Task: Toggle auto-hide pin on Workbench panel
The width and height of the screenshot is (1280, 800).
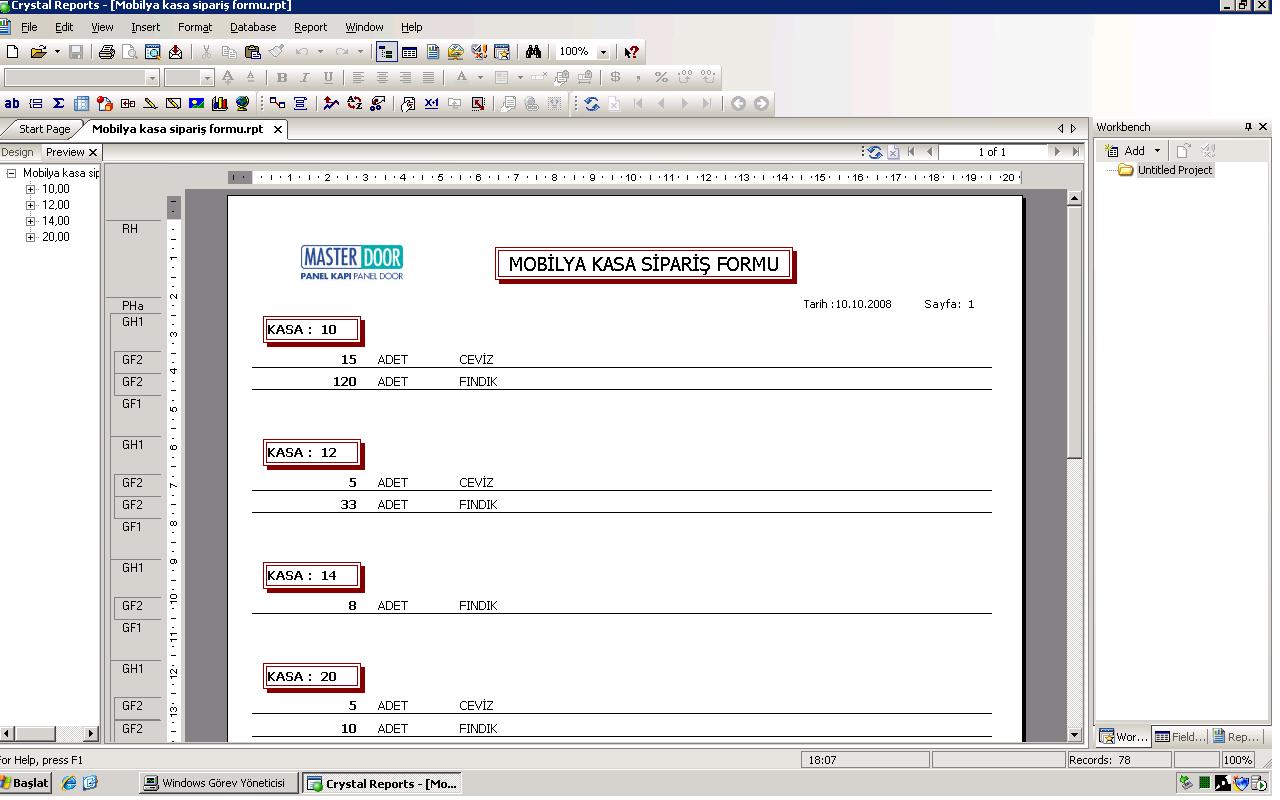Action: (1248, 127)
